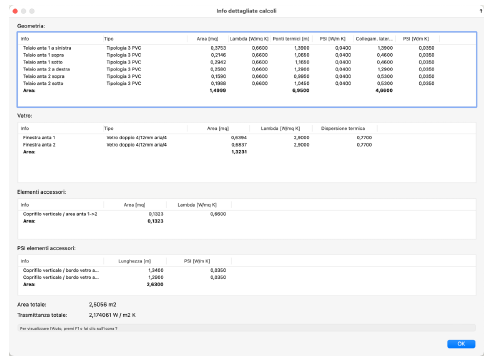
Task: Select Coprifilo verticale / area anta 1->2 row
Action: pos(247,214)
